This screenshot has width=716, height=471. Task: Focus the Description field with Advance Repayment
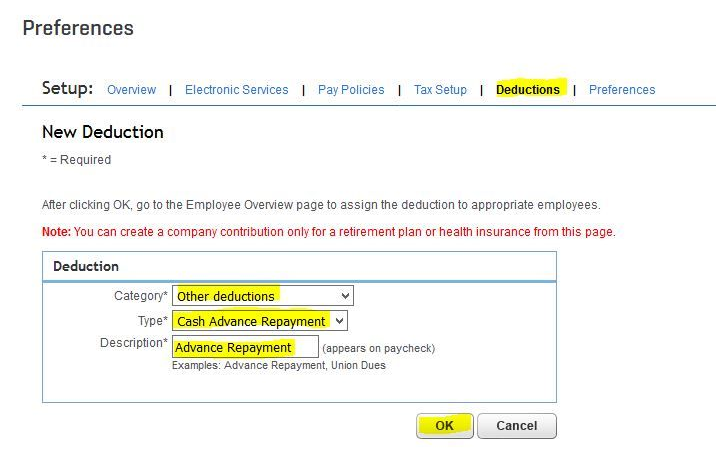coord(245,347)
